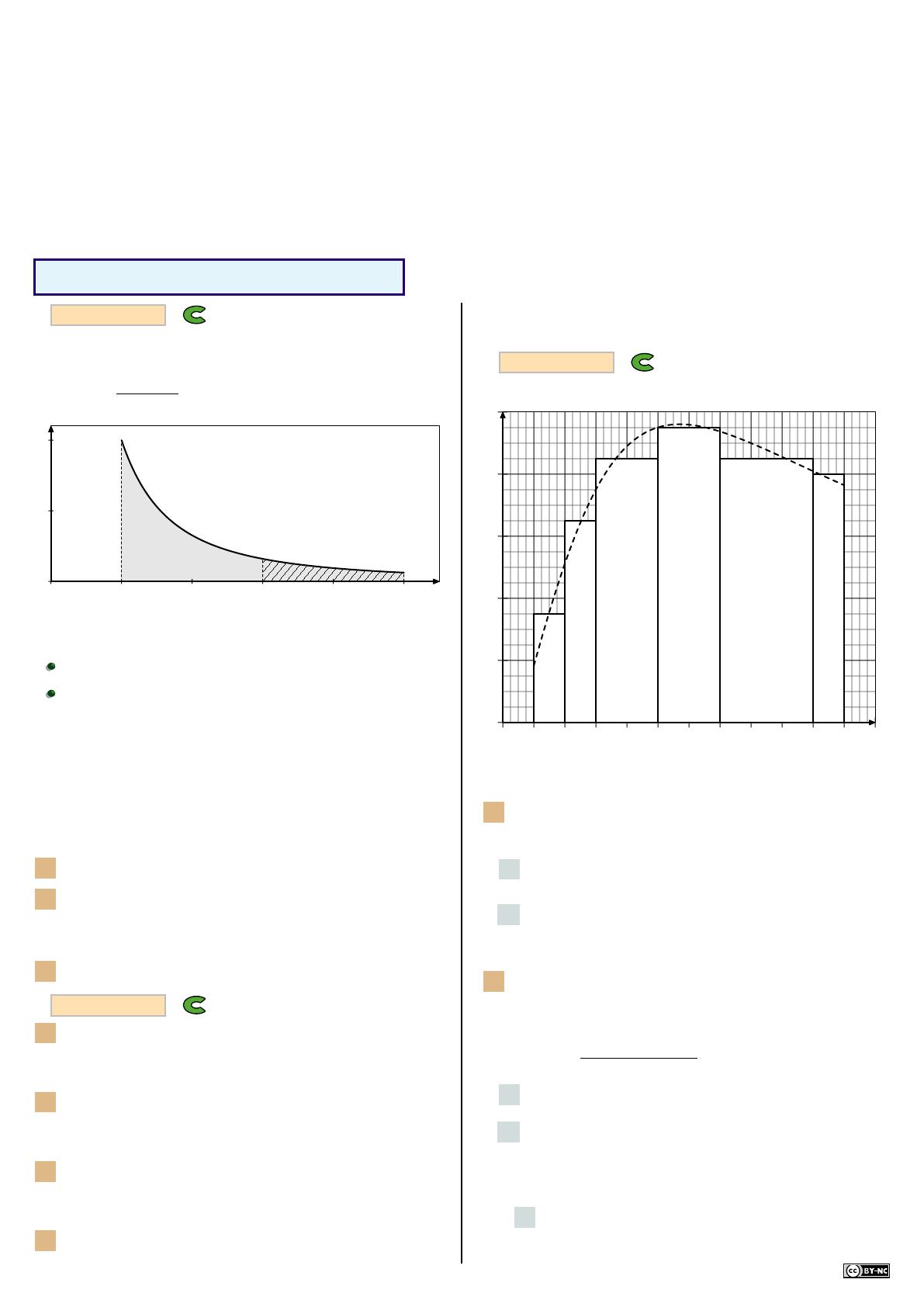
Task: Click the Creative Commons BY-NC license badge
Action: point(866,1271)
